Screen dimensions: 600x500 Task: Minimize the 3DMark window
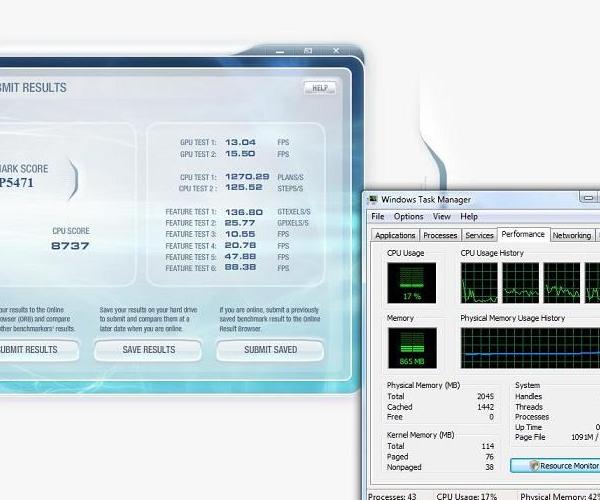click(280, 51)
